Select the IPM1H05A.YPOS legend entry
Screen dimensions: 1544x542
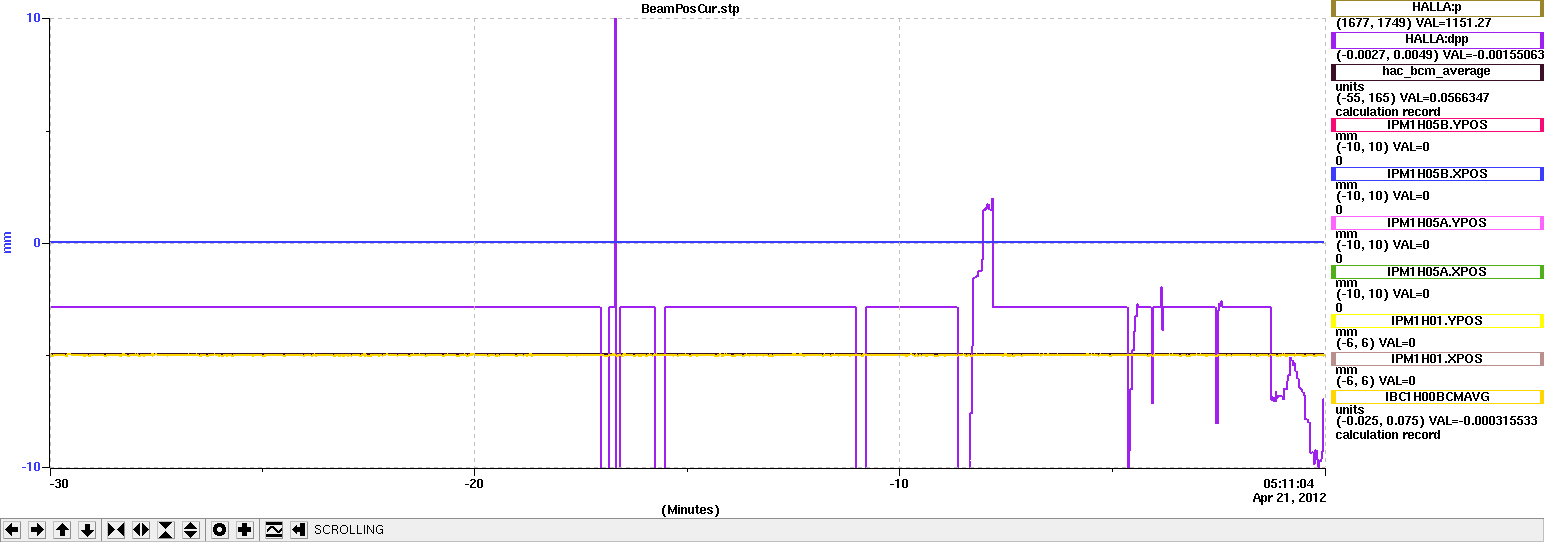point(1437,223)
